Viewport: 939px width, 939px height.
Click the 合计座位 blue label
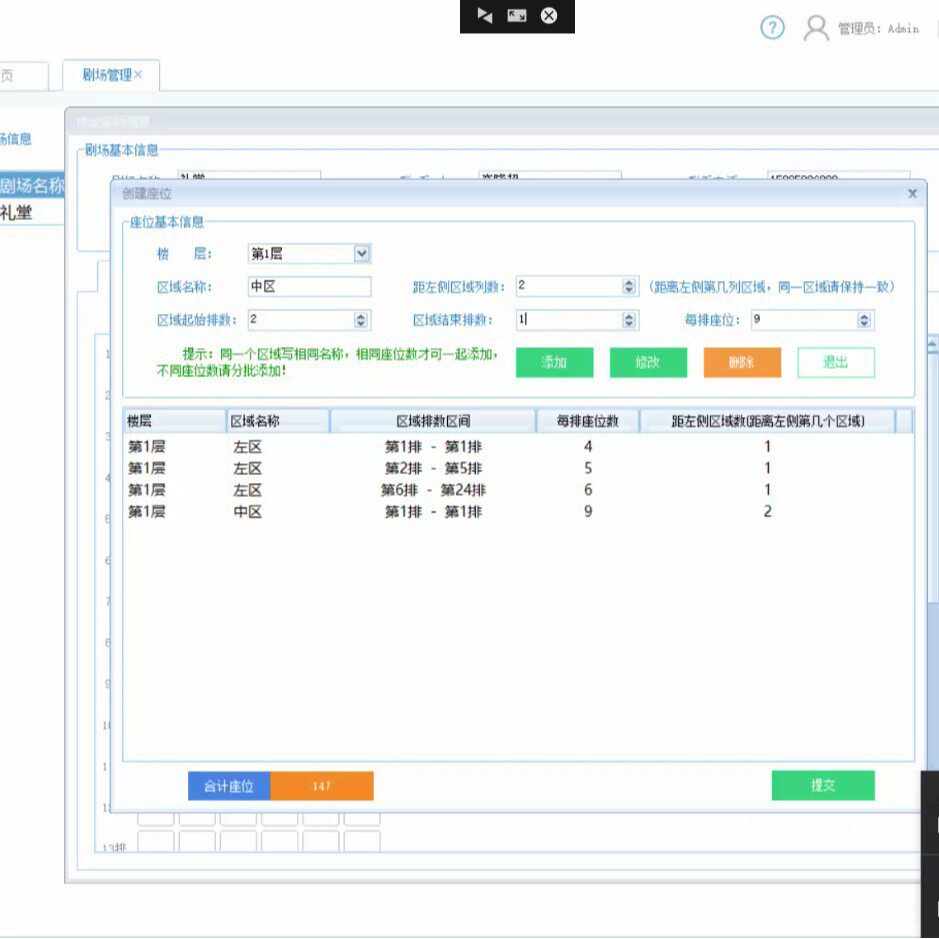point(229,786)
